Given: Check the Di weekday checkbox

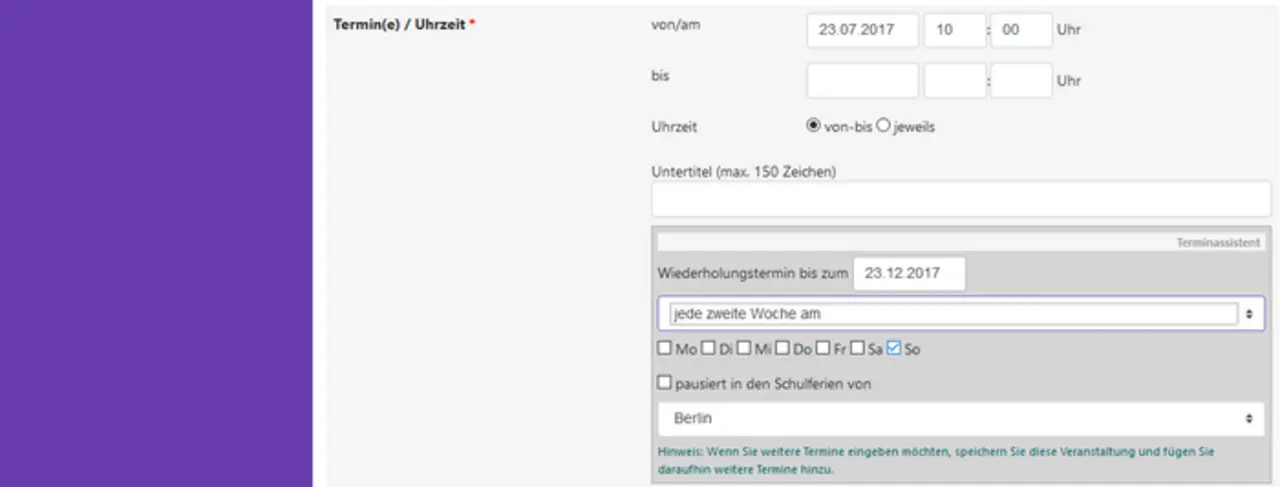Looking at the screenshot, I should pyautogui.click(x=708, y=349).
